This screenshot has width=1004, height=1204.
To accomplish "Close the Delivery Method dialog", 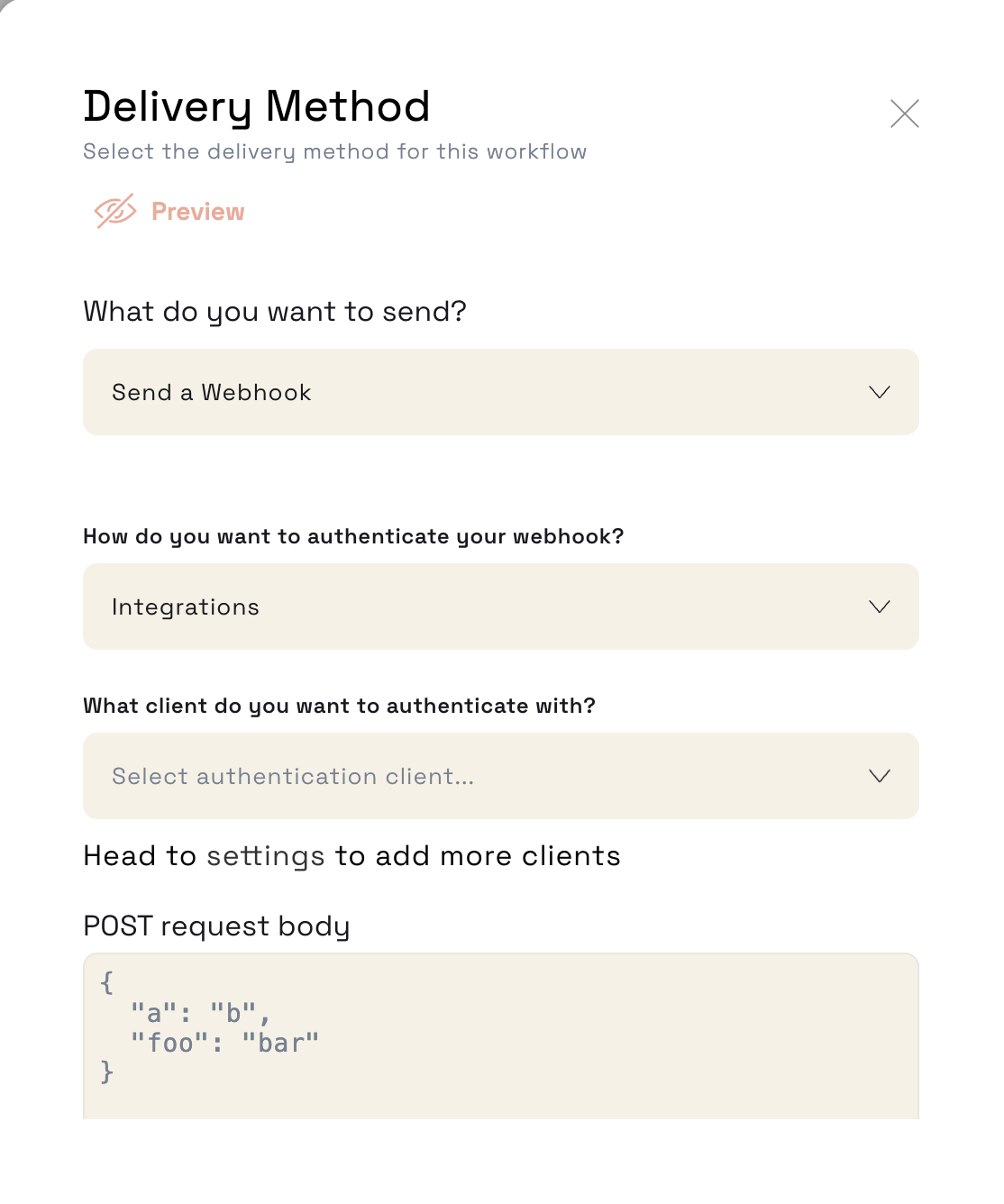I will (904, 114).
